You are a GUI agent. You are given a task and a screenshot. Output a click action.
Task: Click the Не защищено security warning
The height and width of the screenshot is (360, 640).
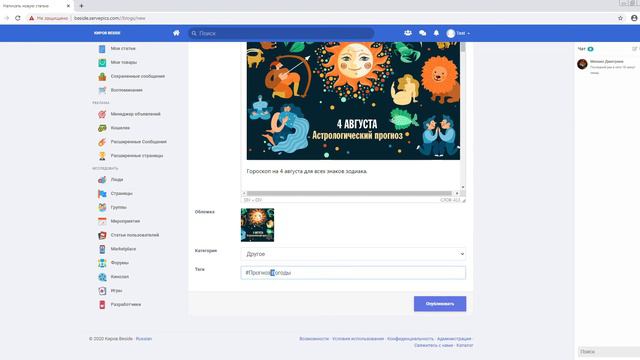48,18
